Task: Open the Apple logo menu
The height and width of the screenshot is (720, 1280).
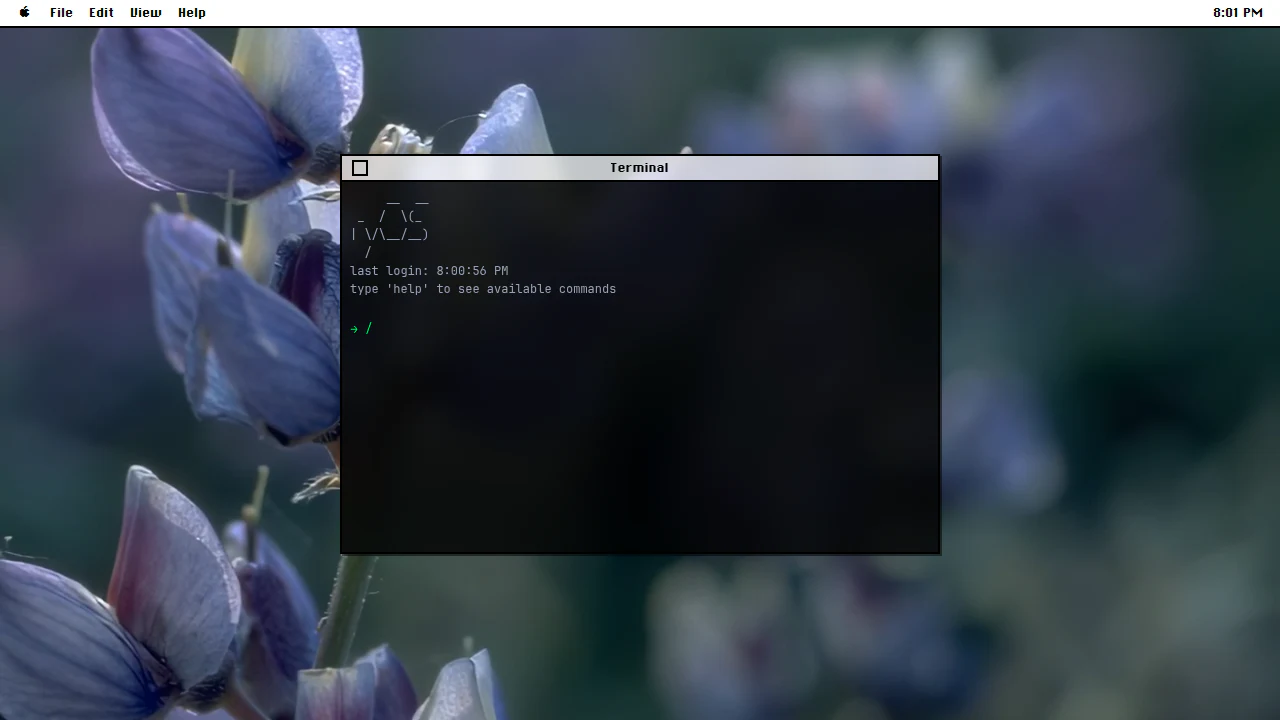Action: click(x=25, y=13)
